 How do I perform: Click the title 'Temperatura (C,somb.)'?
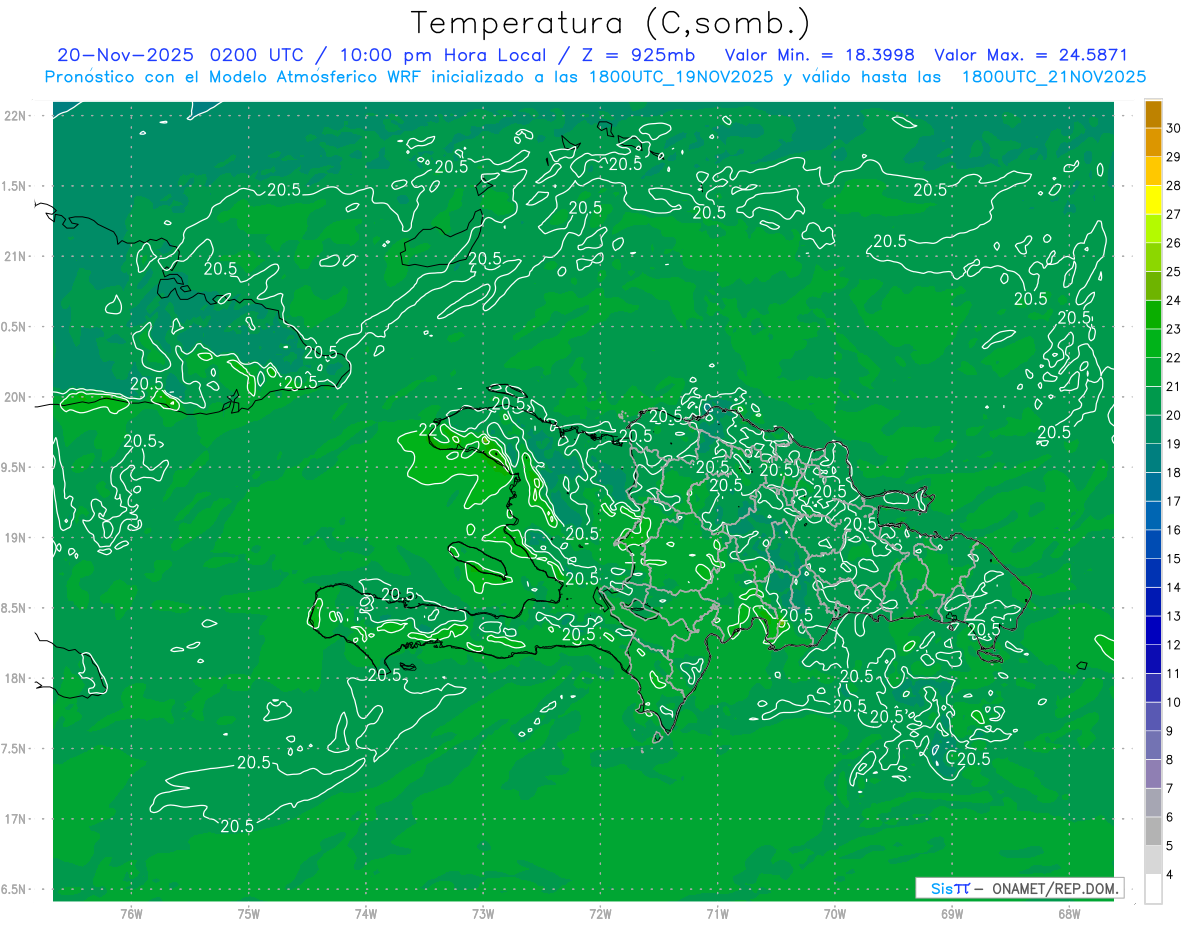tap(611, 23)
